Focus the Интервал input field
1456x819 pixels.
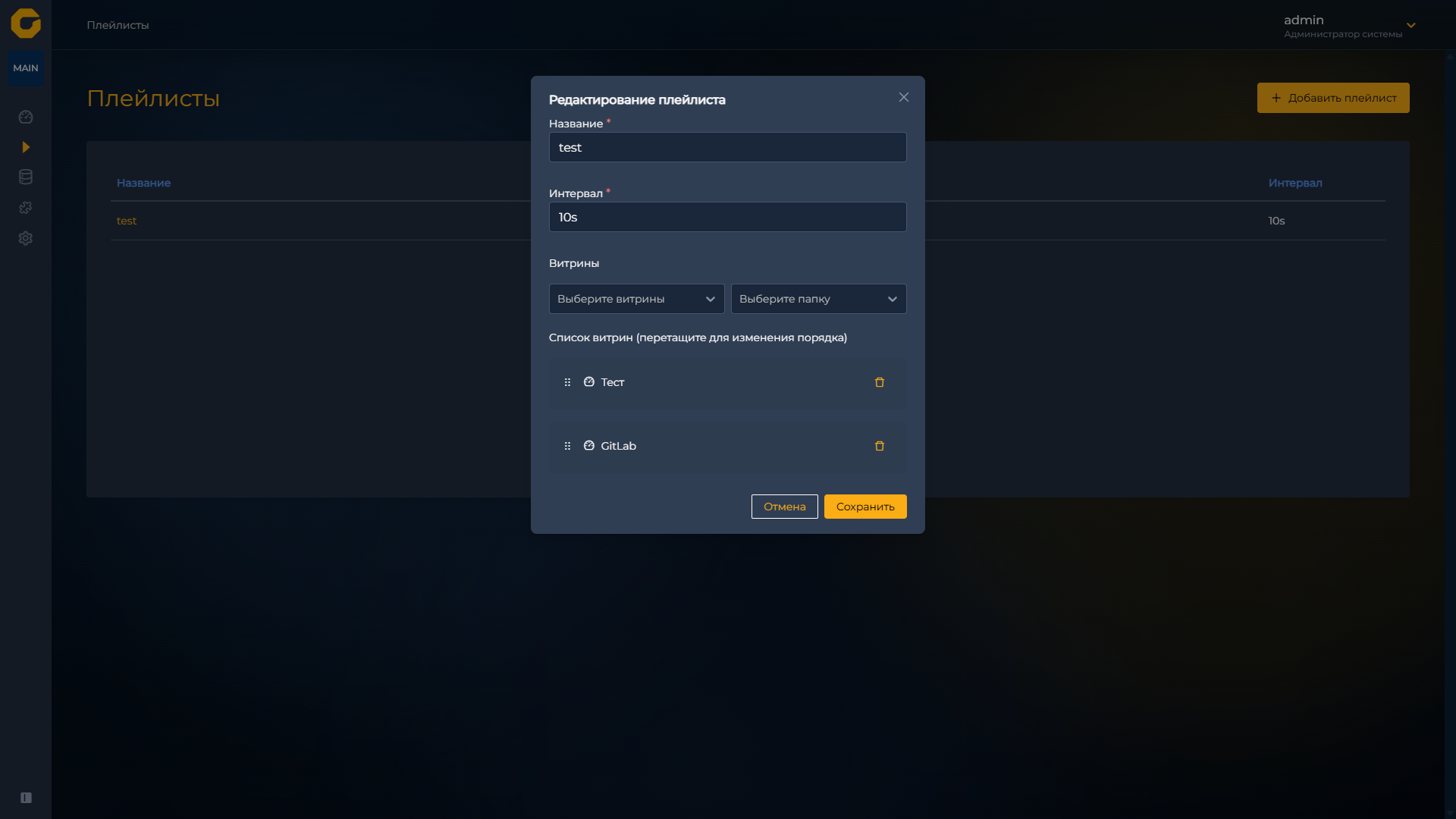728,217
